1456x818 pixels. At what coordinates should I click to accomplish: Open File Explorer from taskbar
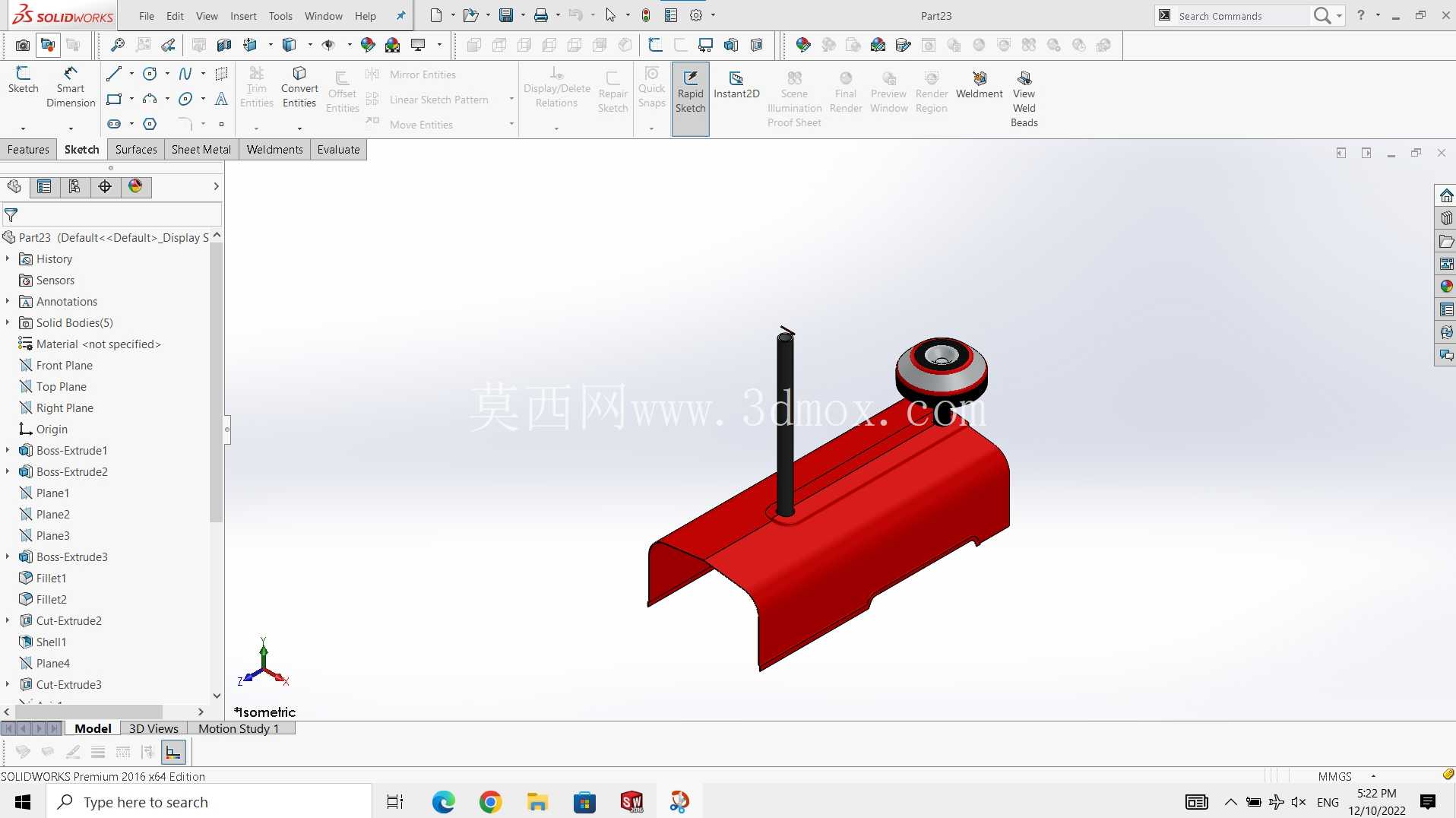click(x=537, y=801)
